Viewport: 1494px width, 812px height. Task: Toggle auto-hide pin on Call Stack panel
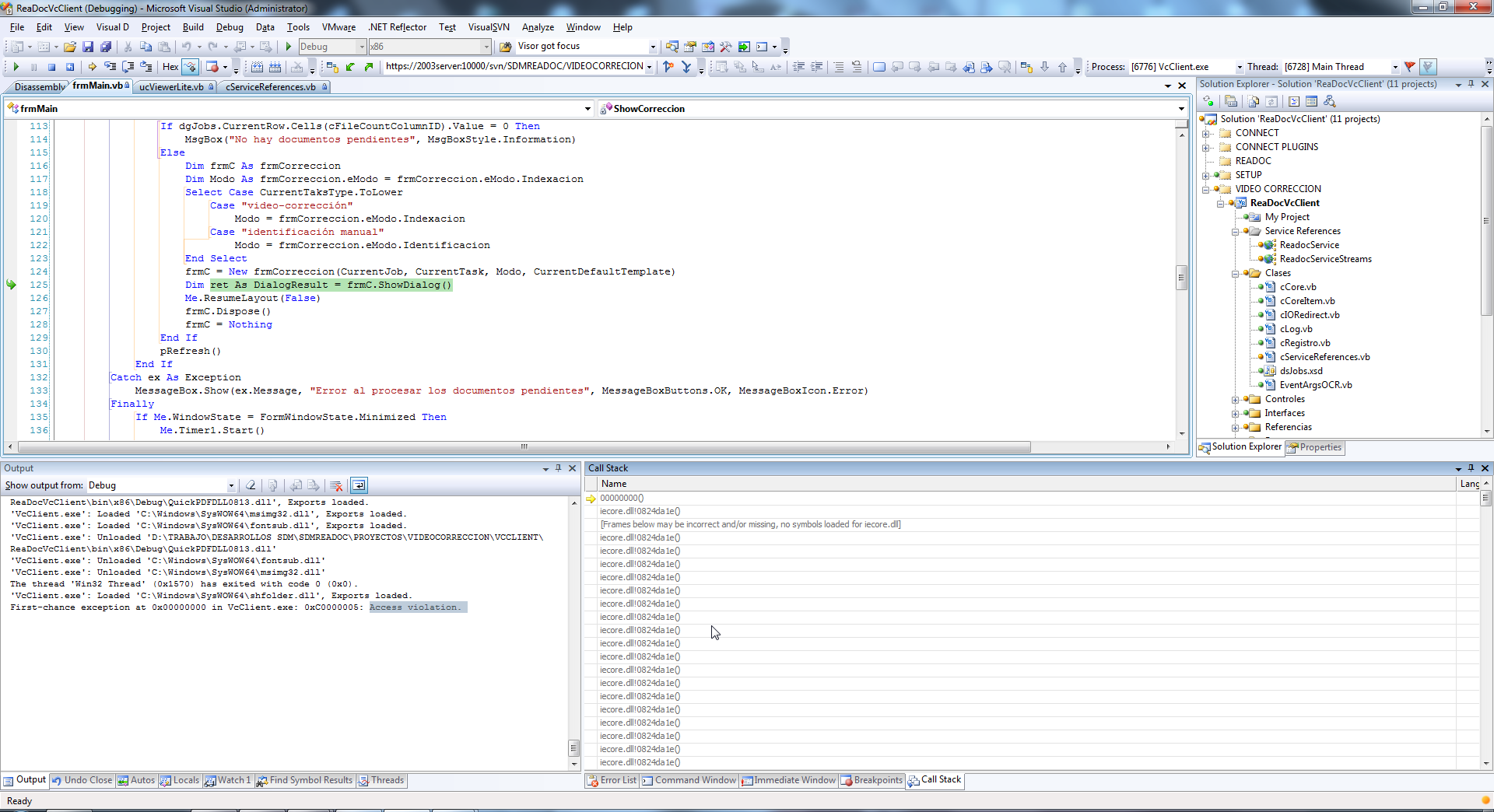(x=1471, y=468)
